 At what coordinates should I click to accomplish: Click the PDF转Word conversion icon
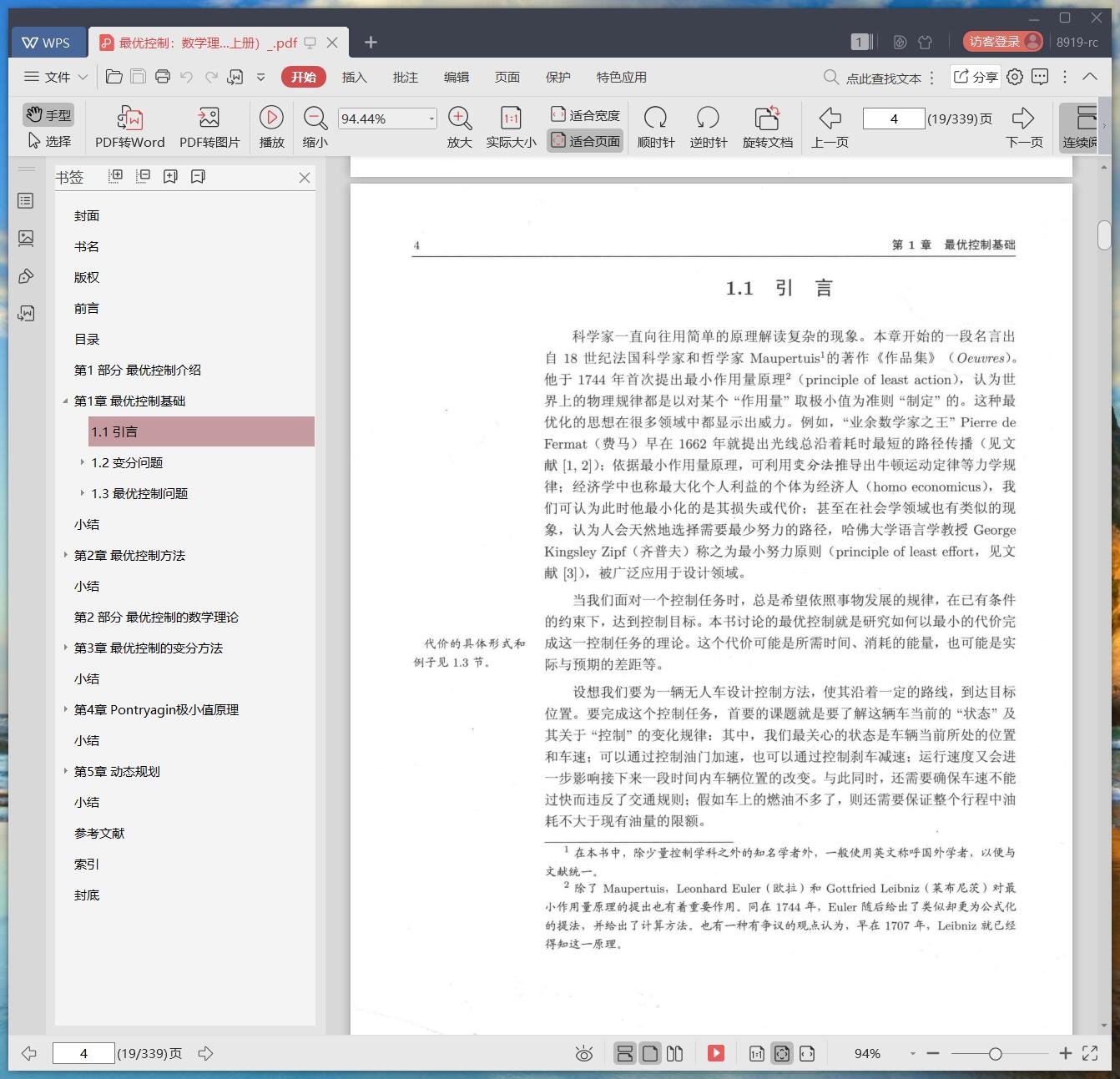point(129,118)
